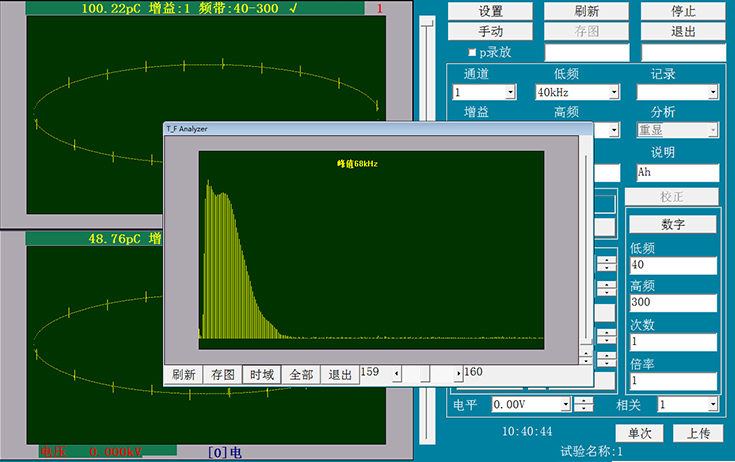Enable the p录放 checkbox
The image size is (735, 462).
click(473, 52)
